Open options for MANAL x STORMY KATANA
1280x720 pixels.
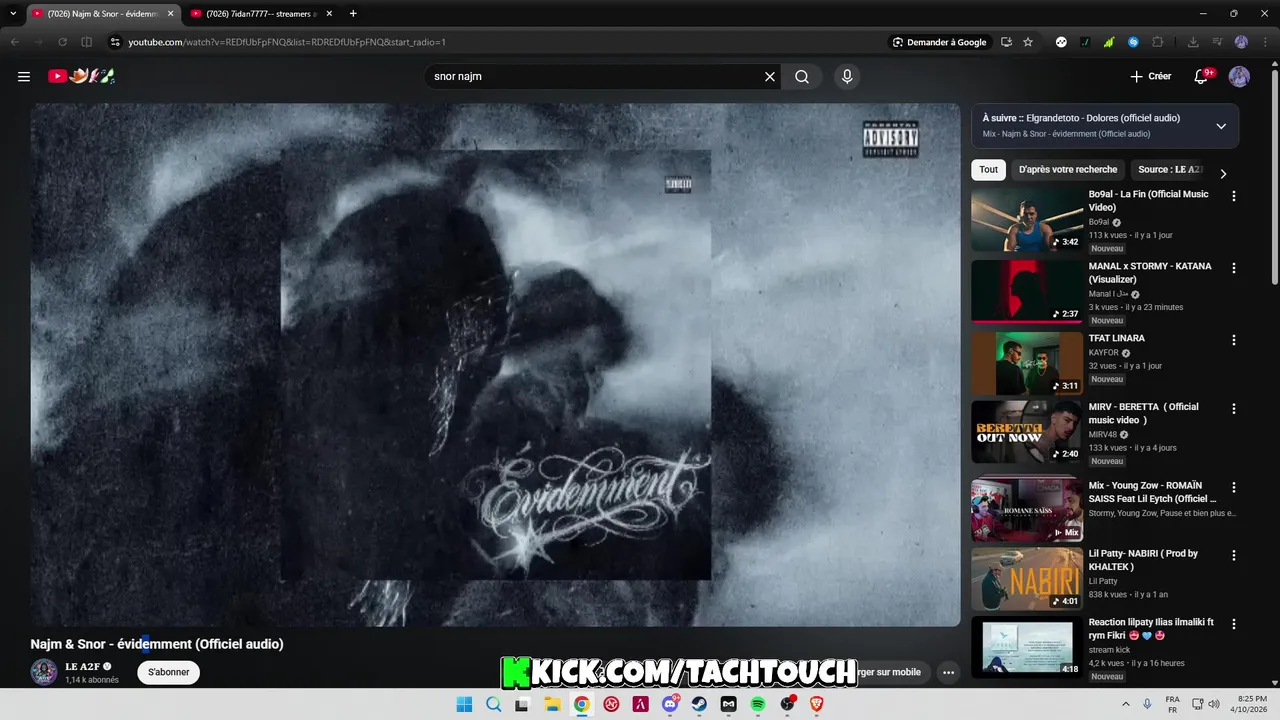[1233, 269]
